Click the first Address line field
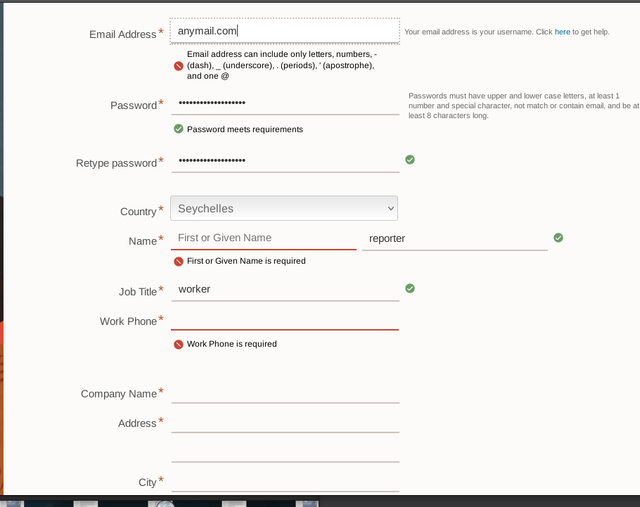Image resolution: width=640 pixels, height=507 pixels. (285, 422)
